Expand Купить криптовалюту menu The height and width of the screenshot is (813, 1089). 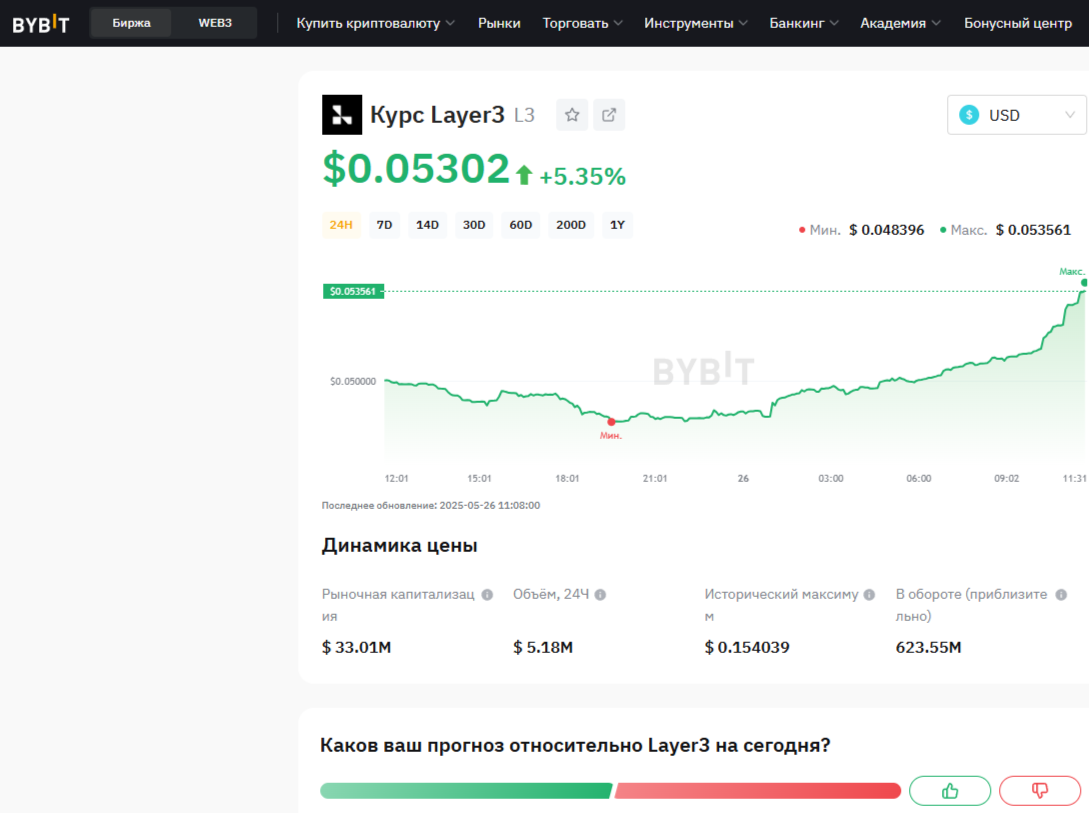376,24
